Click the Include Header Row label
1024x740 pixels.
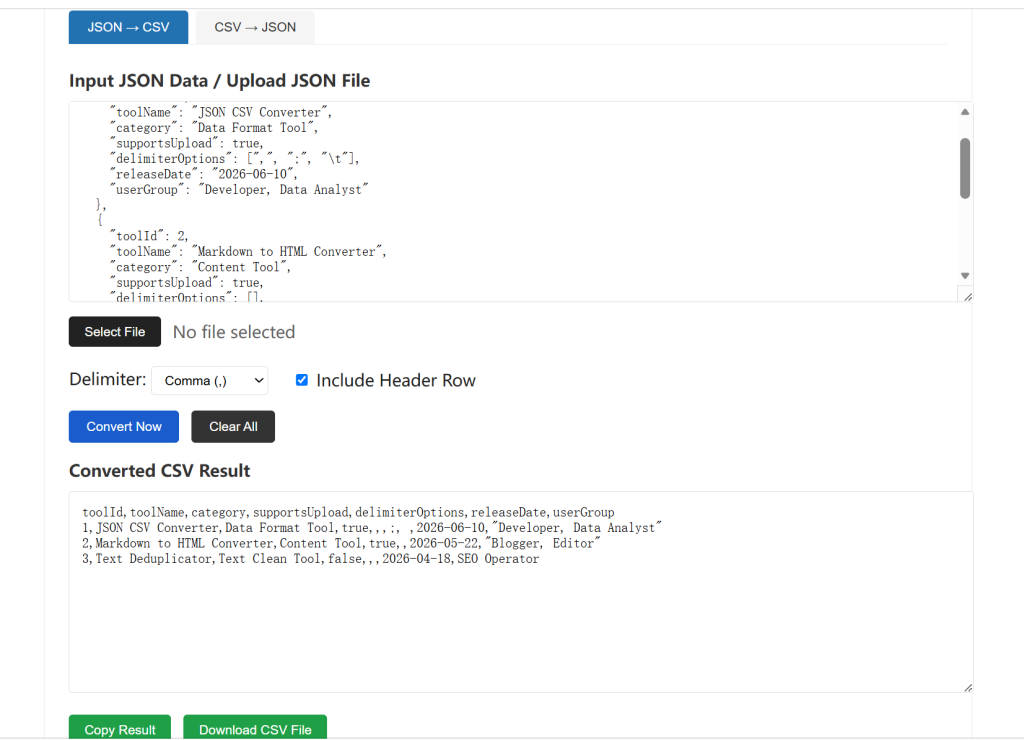[x=396, y=381]
